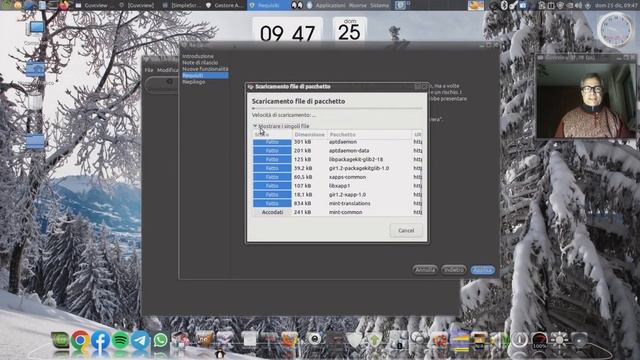640x360 pixels.
Task: Select the aptdaemon-data package row
Action: 337,151
